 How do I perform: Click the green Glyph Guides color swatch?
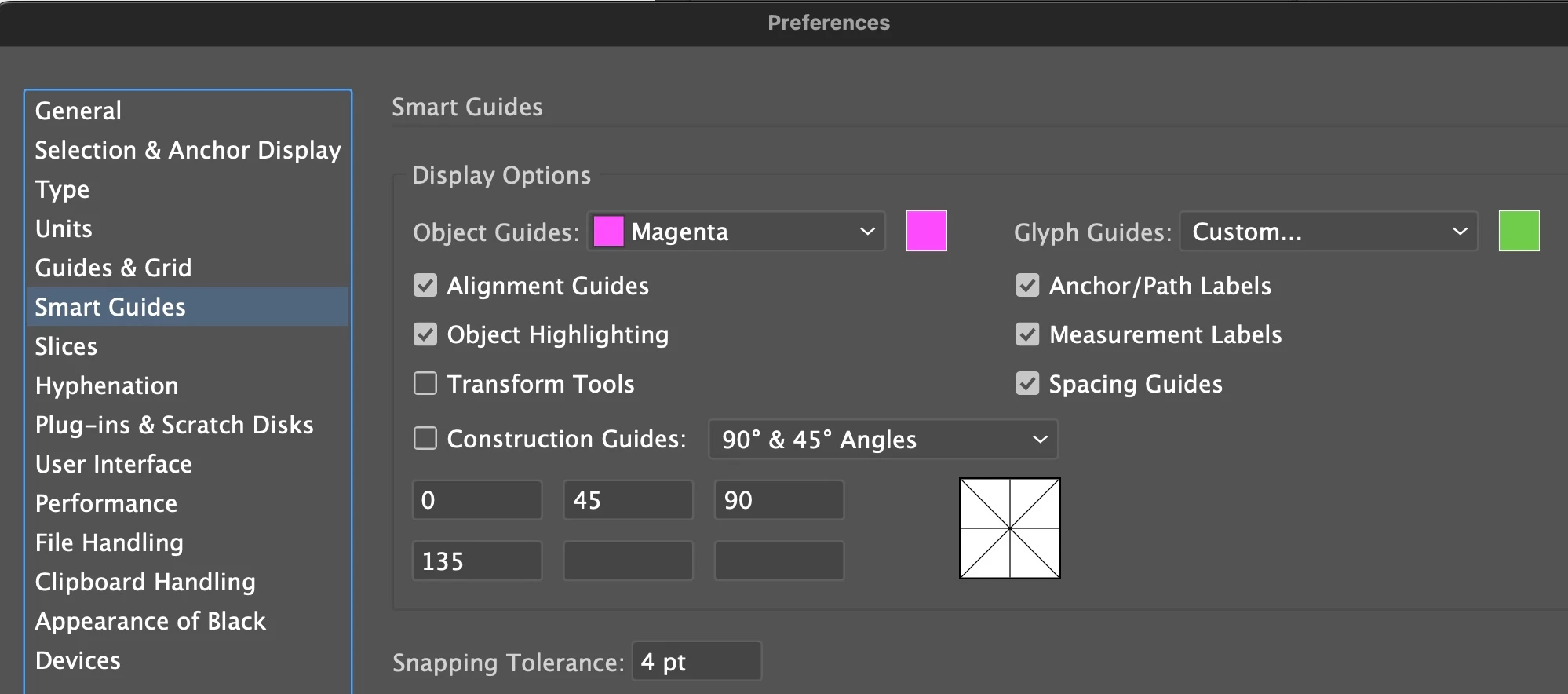click(1519, 231)
